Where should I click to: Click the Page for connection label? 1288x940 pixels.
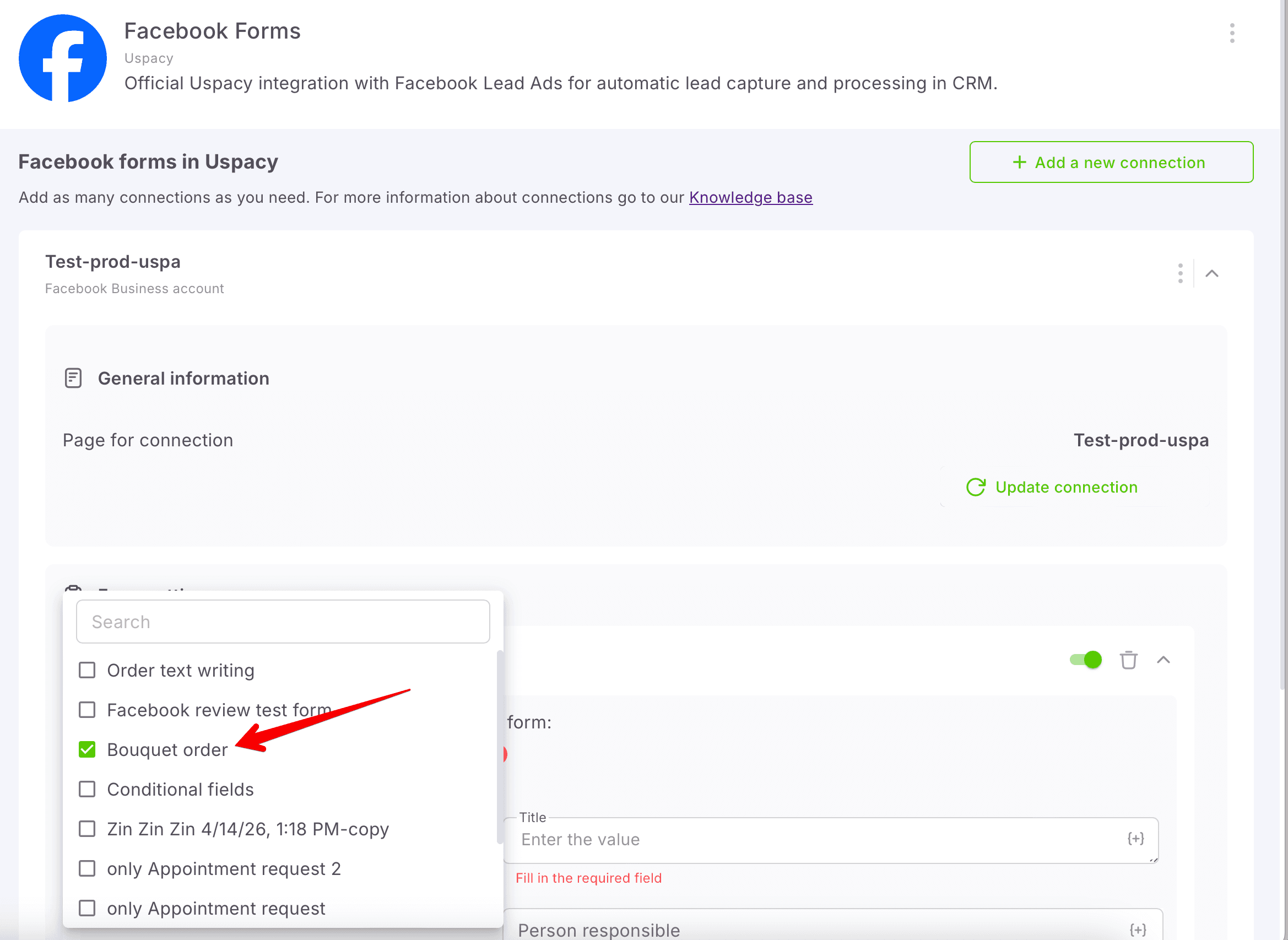click(x=148, y=440)
